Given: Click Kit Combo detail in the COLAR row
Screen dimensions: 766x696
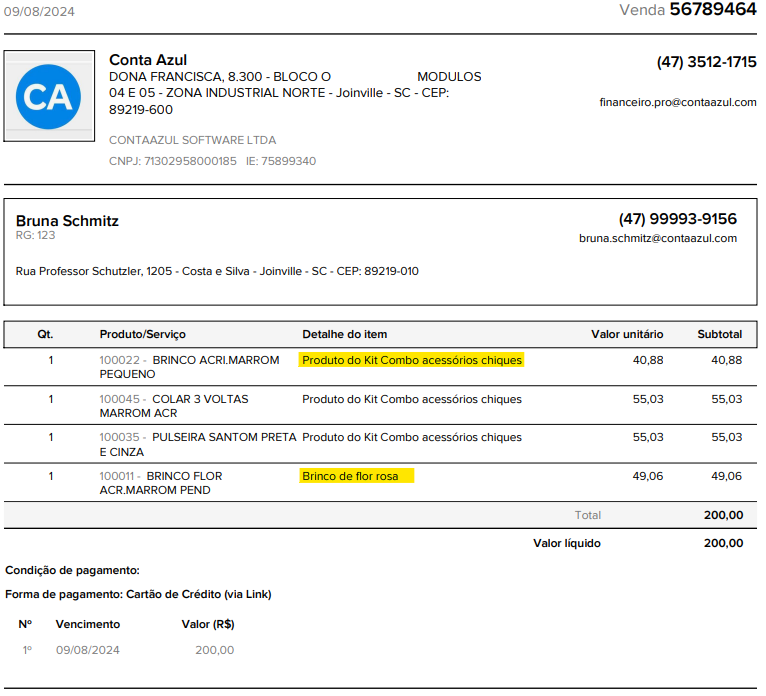Looking at the screenshot, I should point(412,400).
